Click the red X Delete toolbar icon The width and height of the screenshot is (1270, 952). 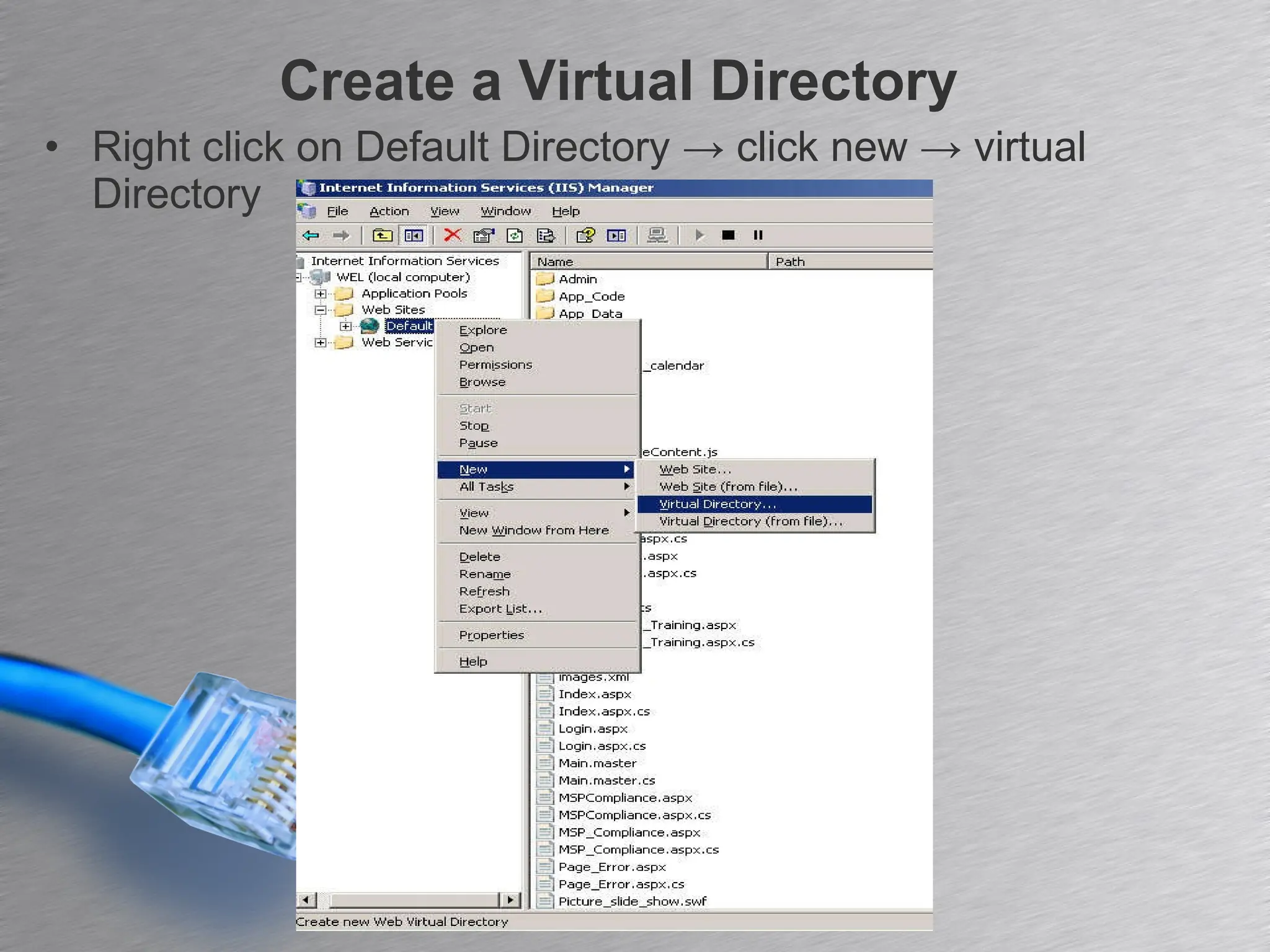453,236
